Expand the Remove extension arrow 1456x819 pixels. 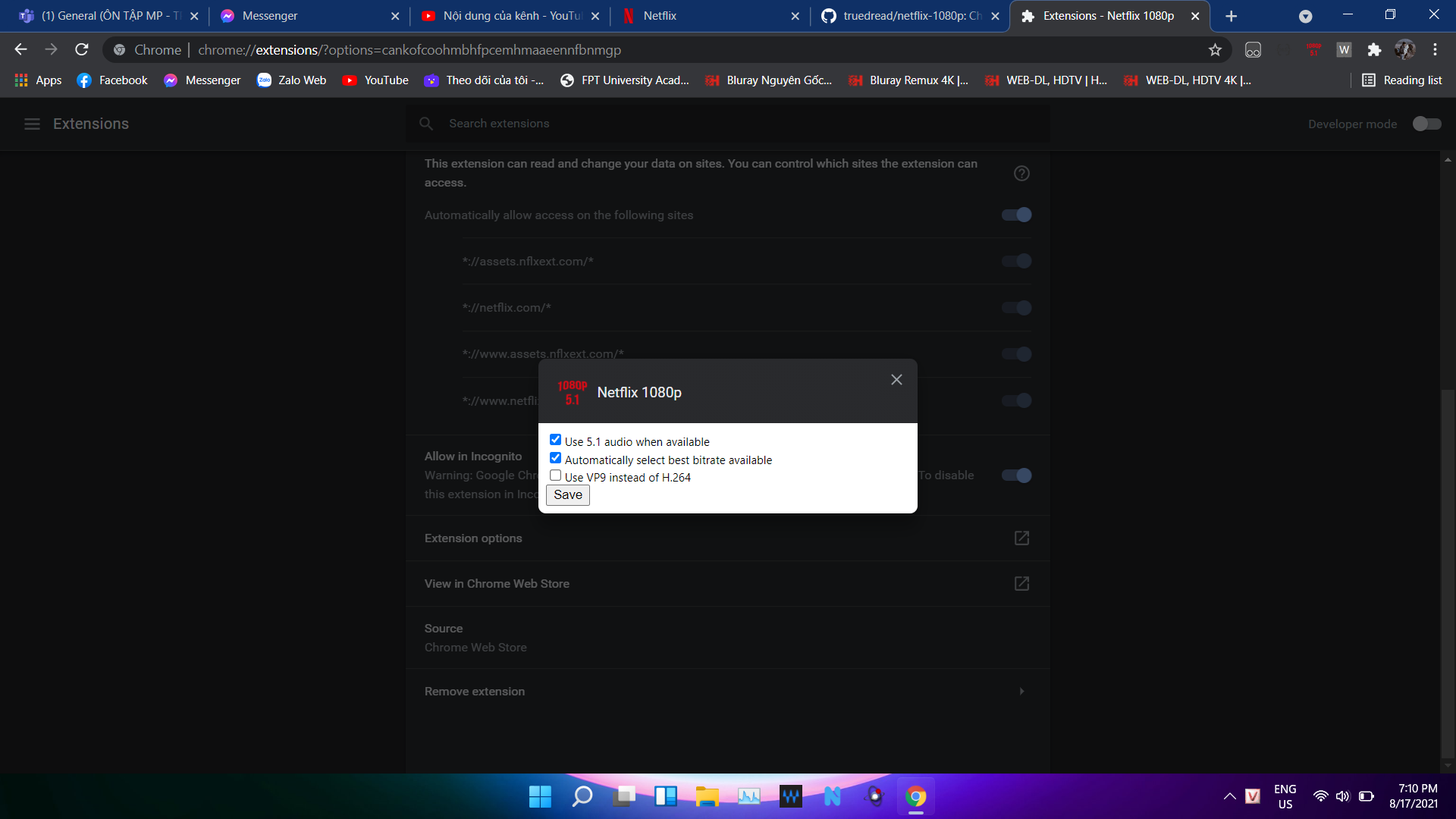[1021, 692]
